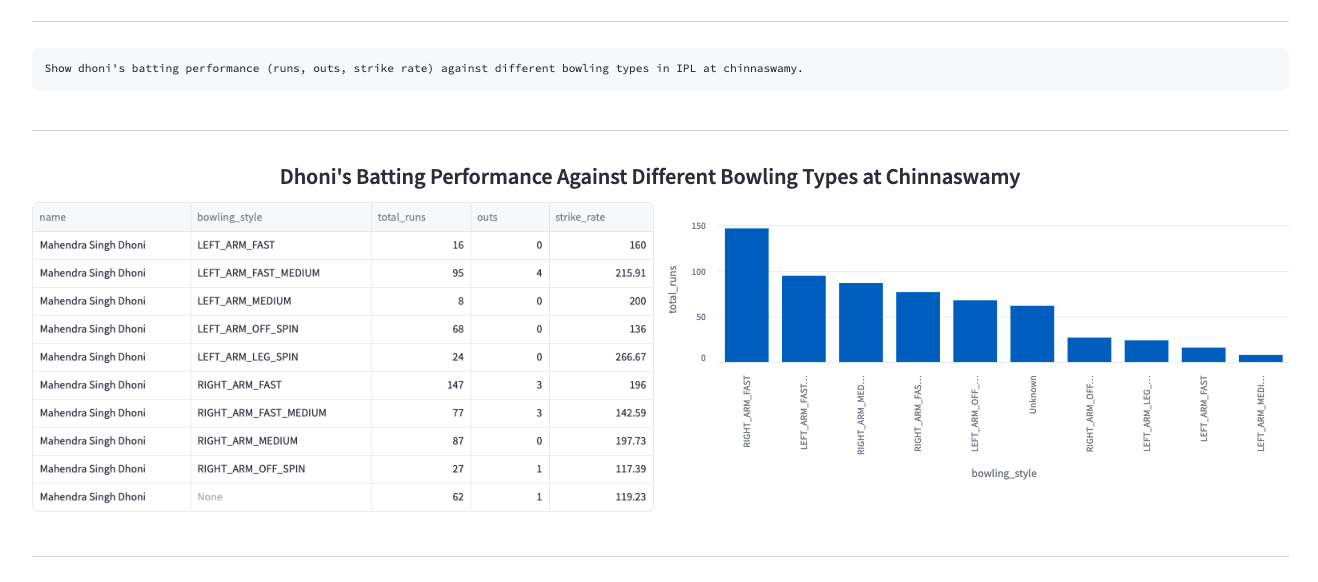This screenshot has width=1318, height=582.
Task: Select the RIGHT_ARM_FAST bar in chart
Action: (x=746, y=295)
